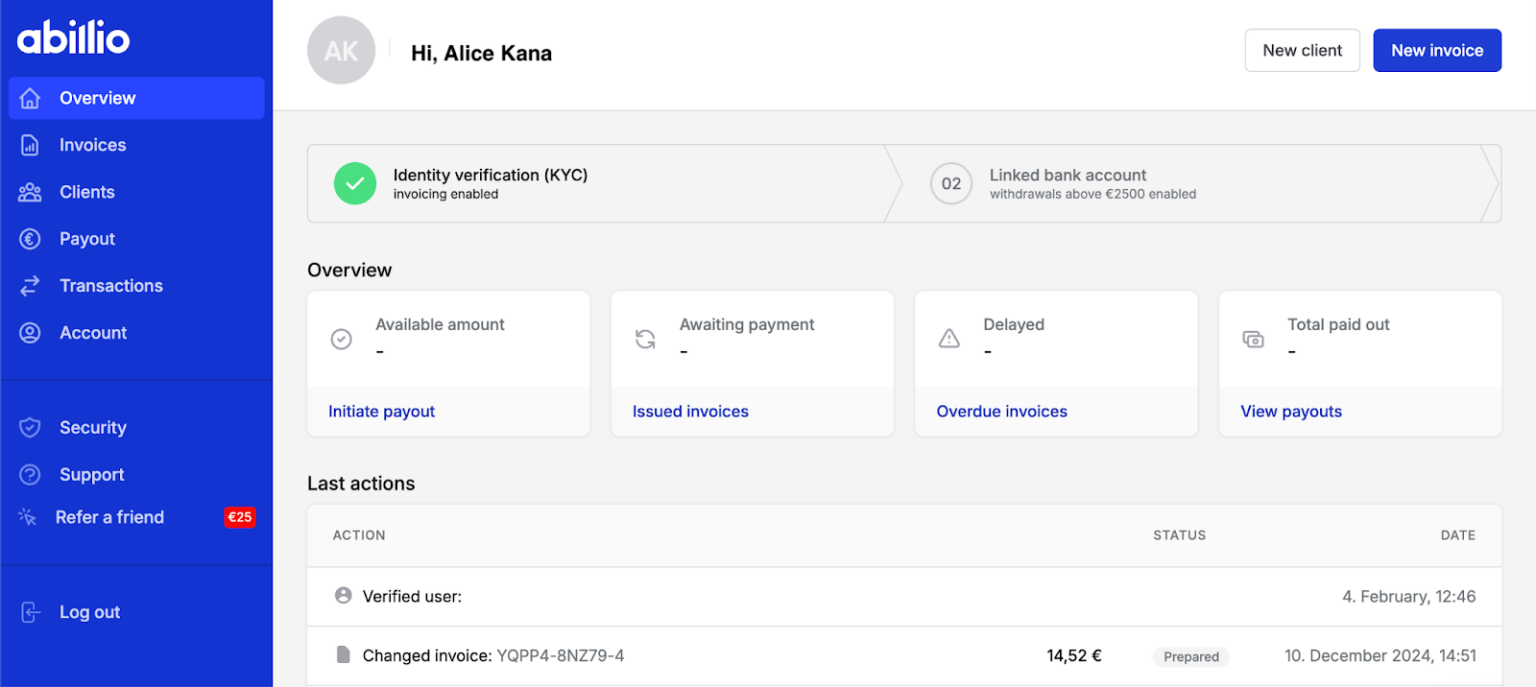Image resolution: width=1536 pixels, height=687 pixels.
Task: Click the Support question mark icon
Action: (30, 475)
